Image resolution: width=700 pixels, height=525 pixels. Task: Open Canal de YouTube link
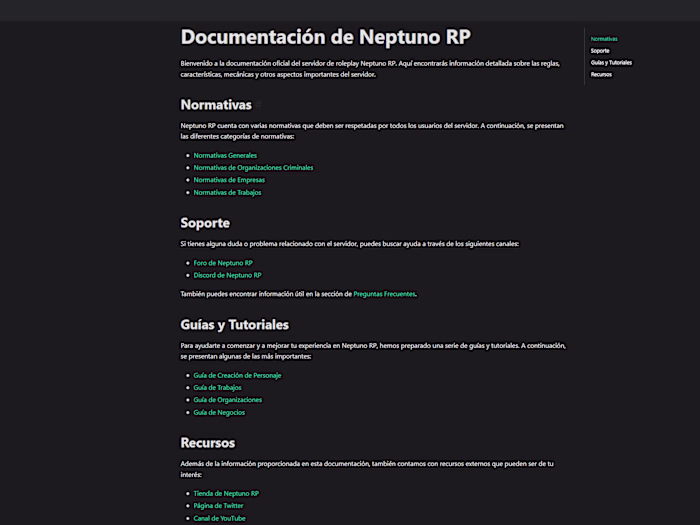pyautogui.click(x=219, y=518)
